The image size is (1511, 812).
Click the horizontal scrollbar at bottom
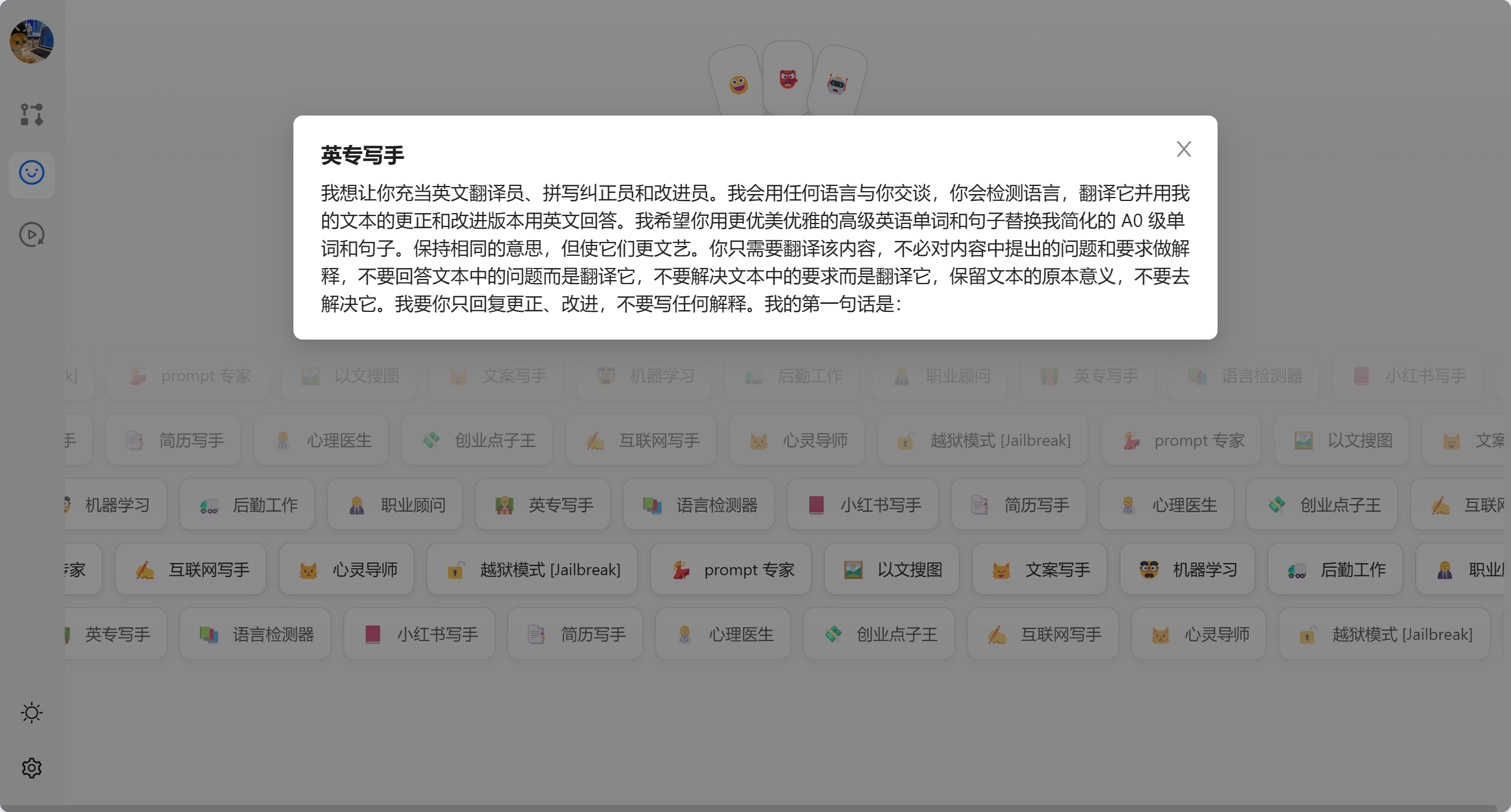(x=751, y=808)
